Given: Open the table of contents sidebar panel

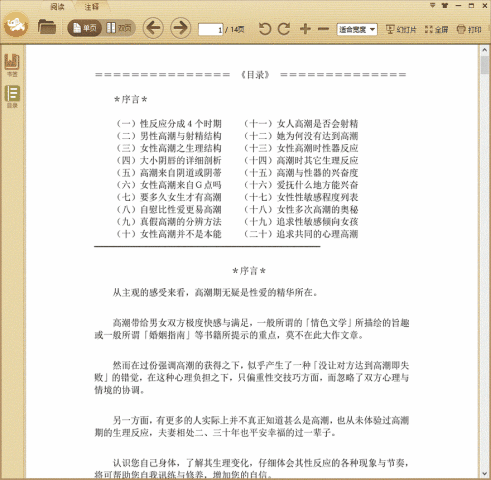Looking at the screenshot, I should click(x=12, y=97).
